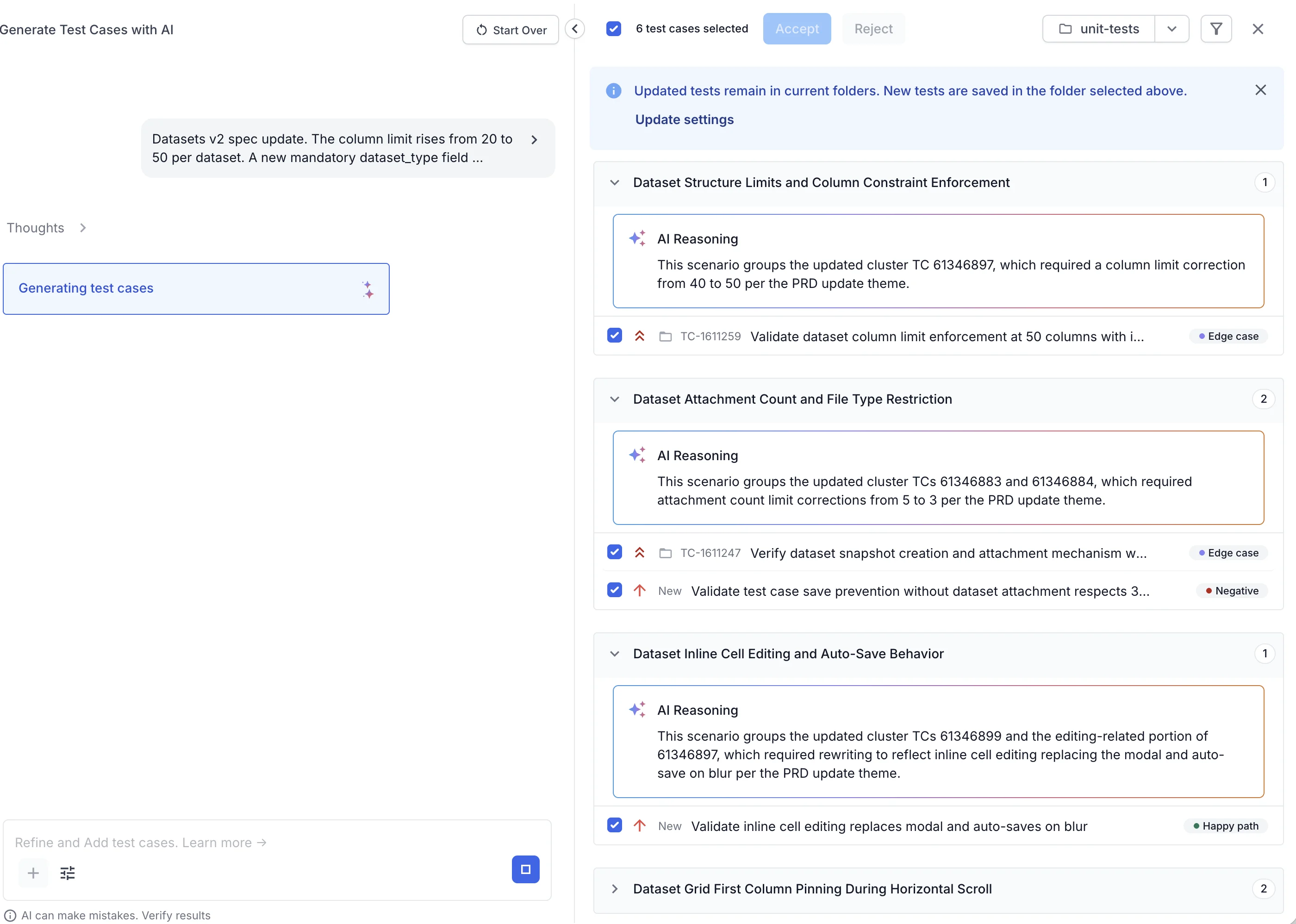Click AI Reasoning sparkle icon in Attachment Count section
This screenshot has height=924, width=1296.
pos(637,455)
